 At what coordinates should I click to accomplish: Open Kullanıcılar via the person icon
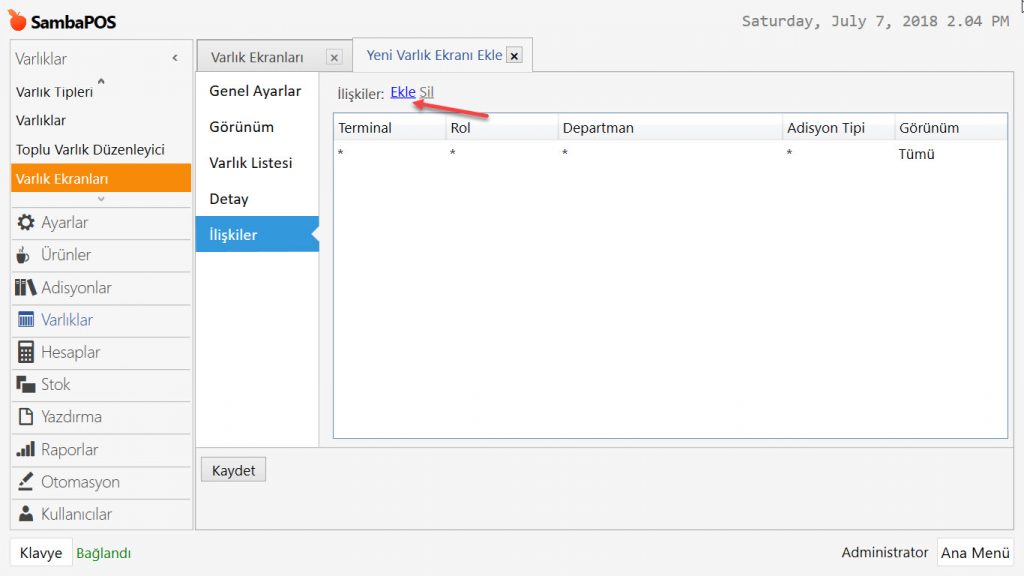click(x=26, y=514)
